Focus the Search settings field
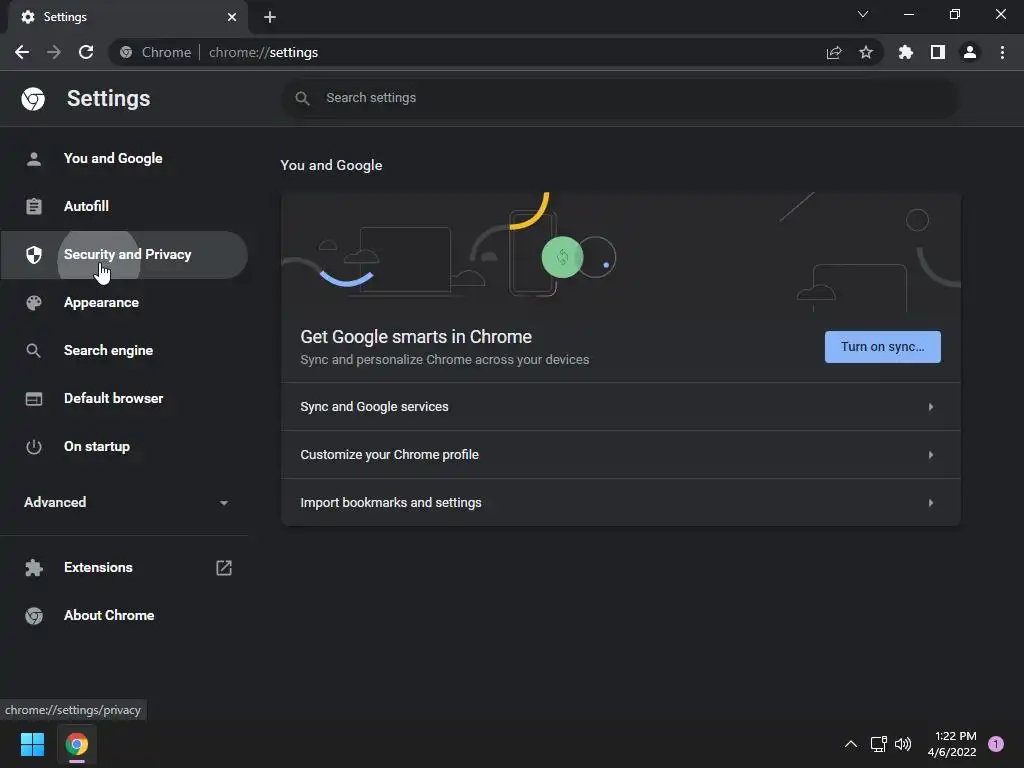 [620, 98]
